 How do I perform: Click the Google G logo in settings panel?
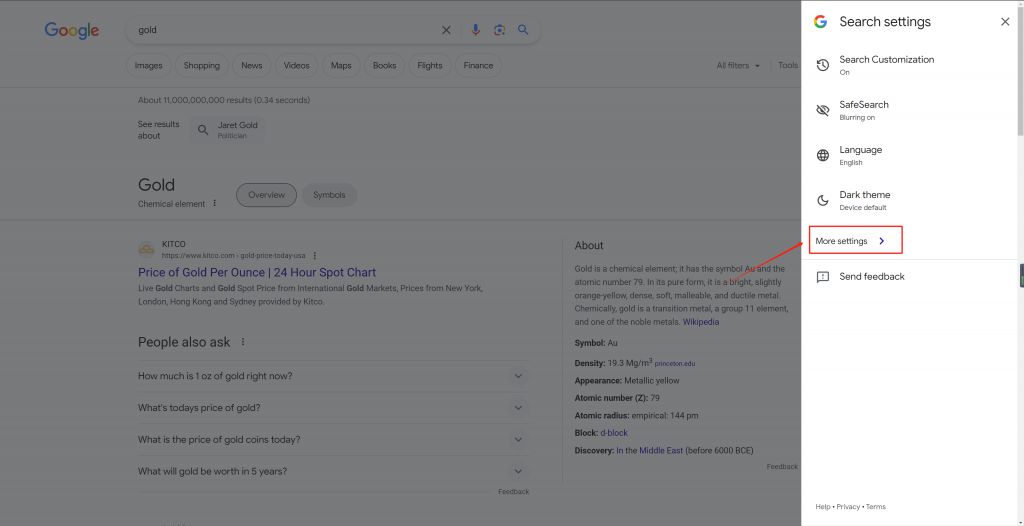(x=820, y=22)
